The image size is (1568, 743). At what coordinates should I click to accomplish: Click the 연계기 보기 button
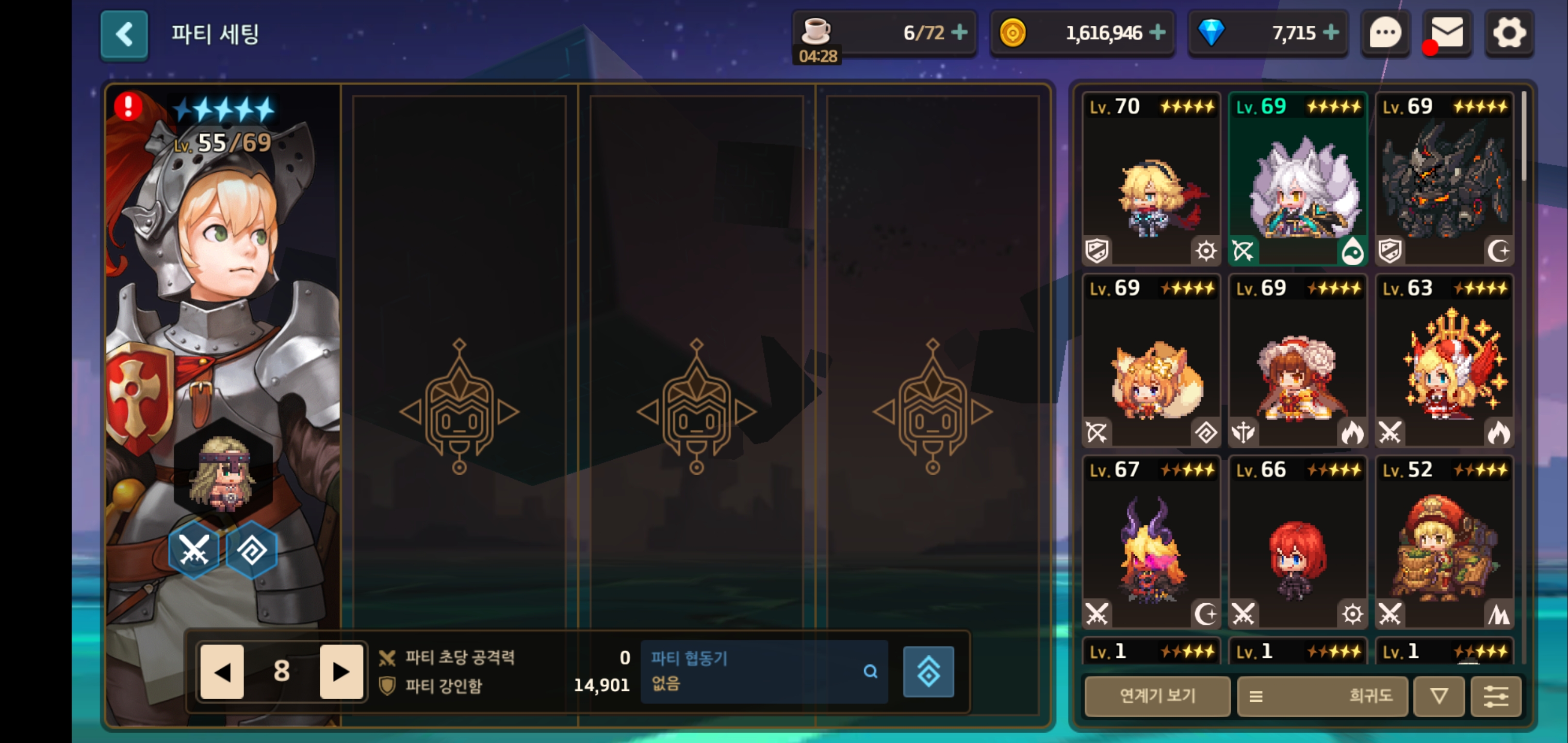pos(1157,696)
